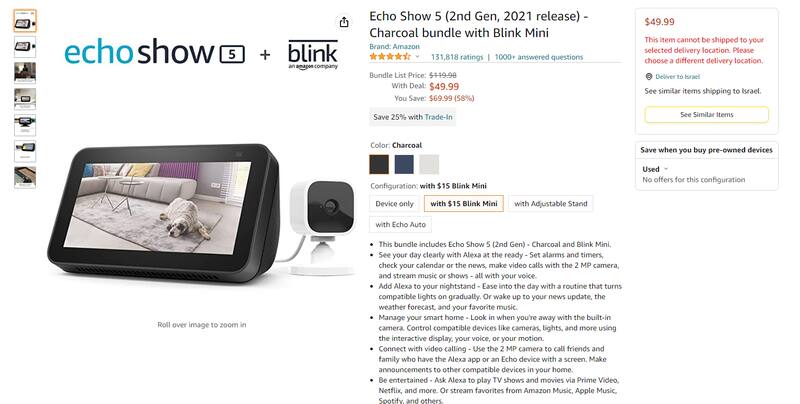The height and width of the screenshot is (404, 800).
Task: Expand the Used offers chevron
Action: [x=666, y=169]
